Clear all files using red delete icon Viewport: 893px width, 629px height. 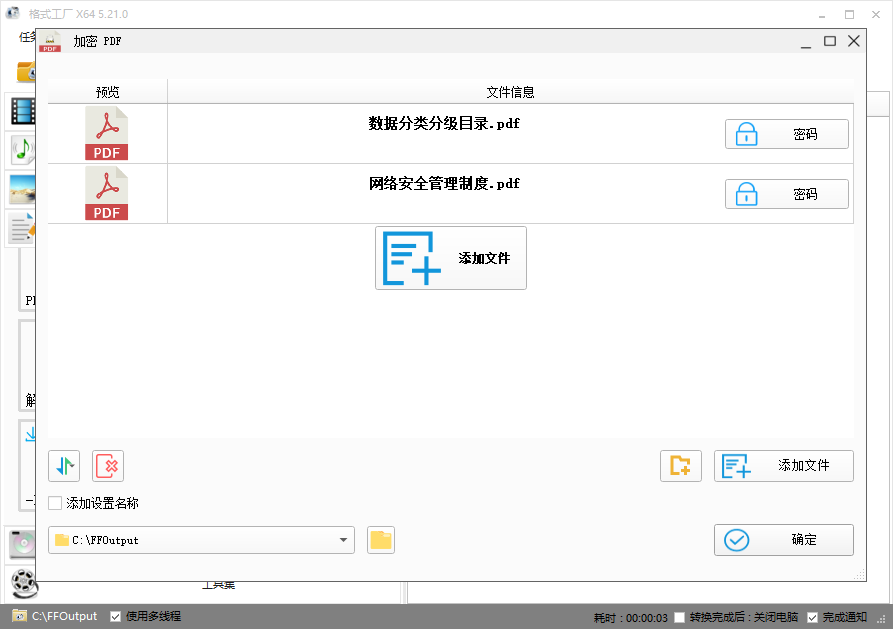click(x=107, y=466)
